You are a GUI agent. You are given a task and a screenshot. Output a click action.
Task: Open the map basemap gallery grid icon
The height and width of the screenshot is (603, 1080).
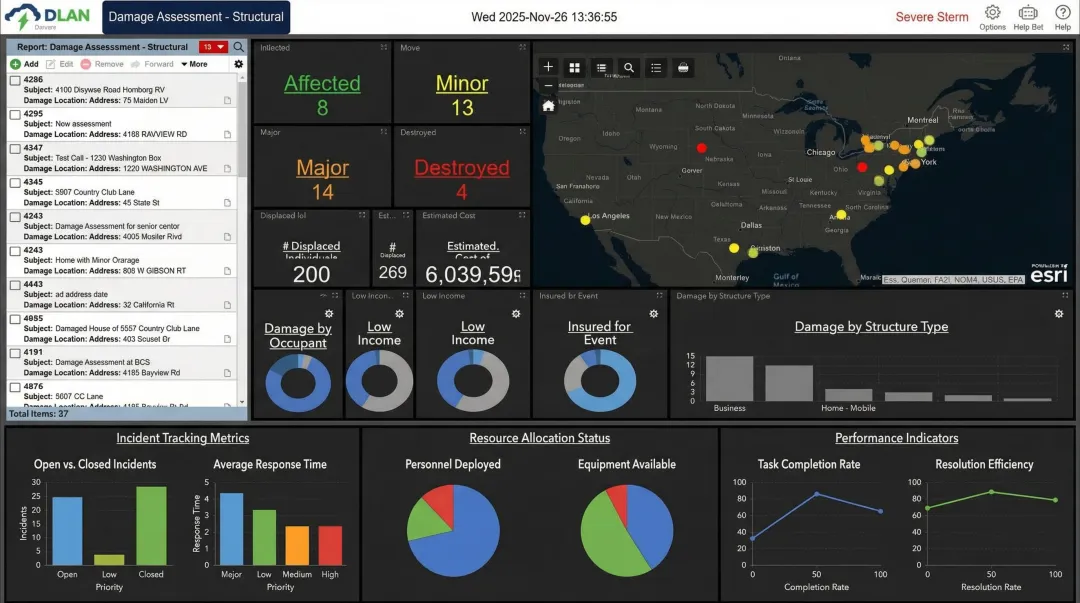click(575, 67)
